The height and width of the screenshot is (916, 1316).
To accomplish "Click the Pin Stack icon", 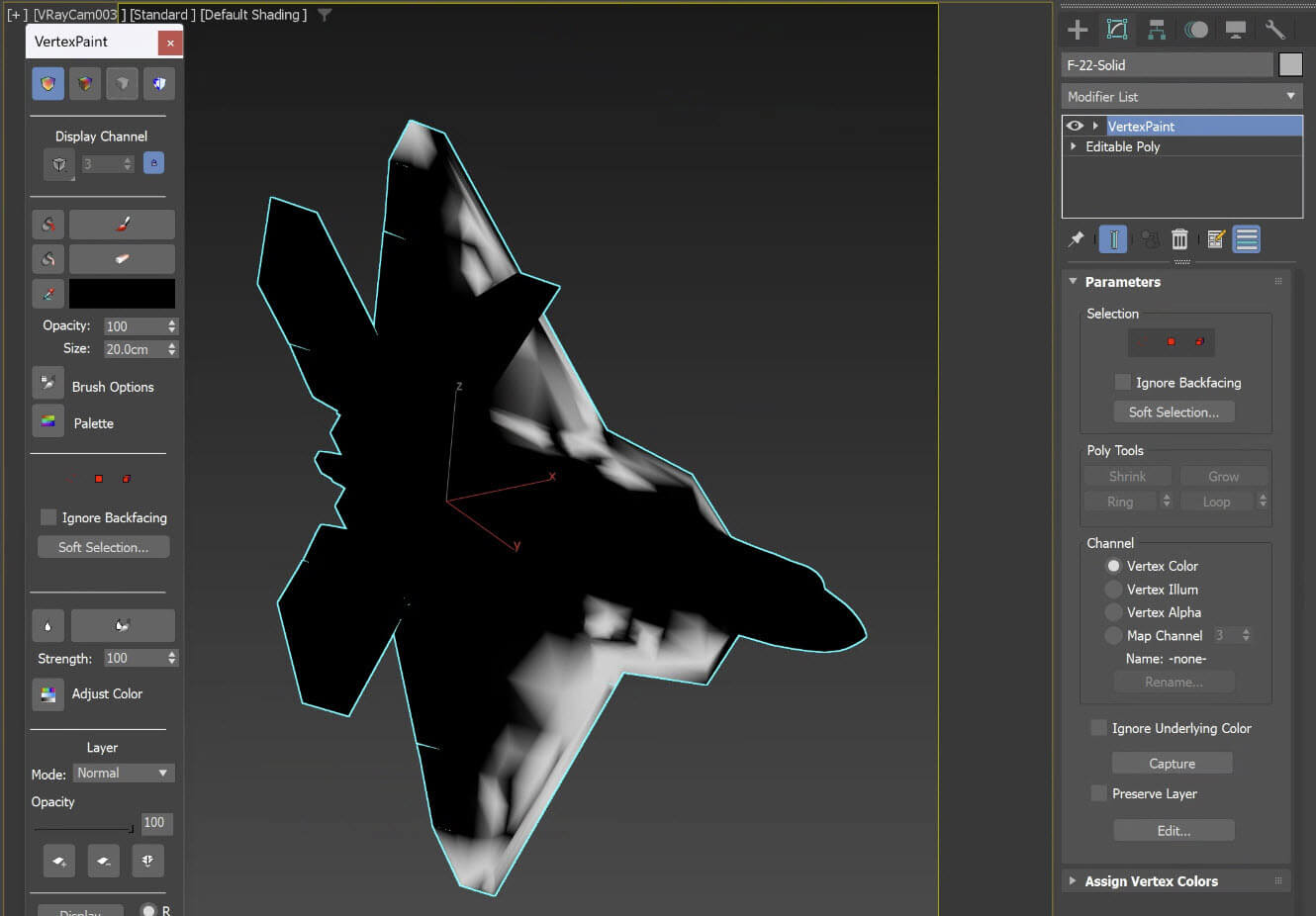I will click(1077, 239).
